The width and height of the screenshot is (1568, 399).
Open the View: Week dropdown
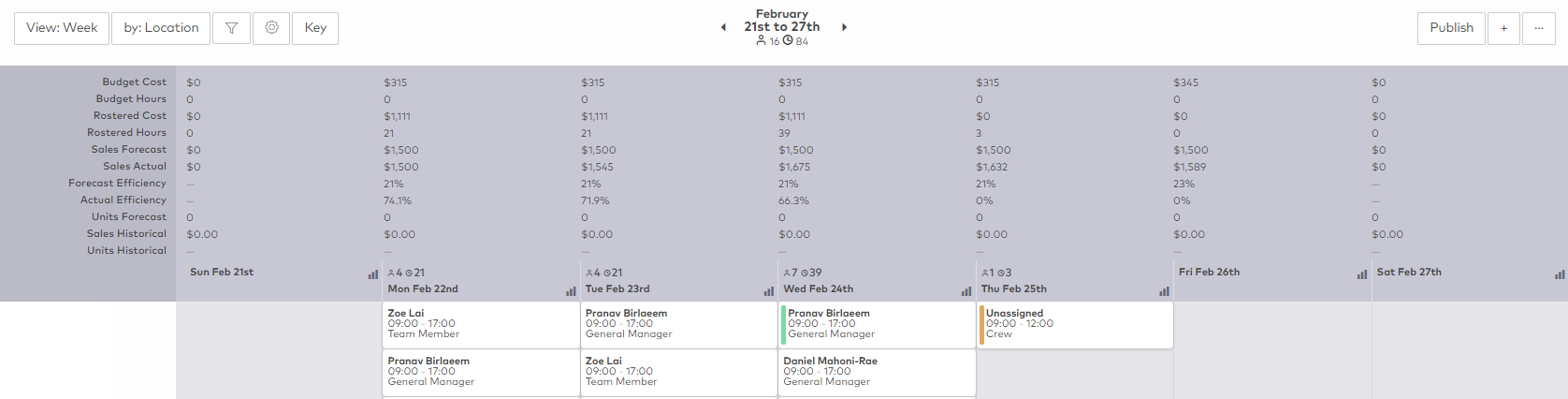[62, 28]
